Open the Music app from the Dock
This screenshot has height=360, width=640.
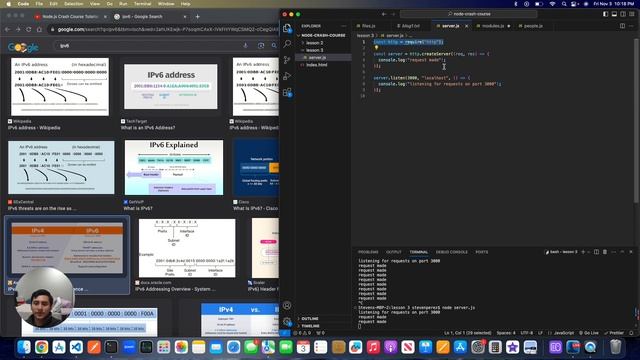373,347
